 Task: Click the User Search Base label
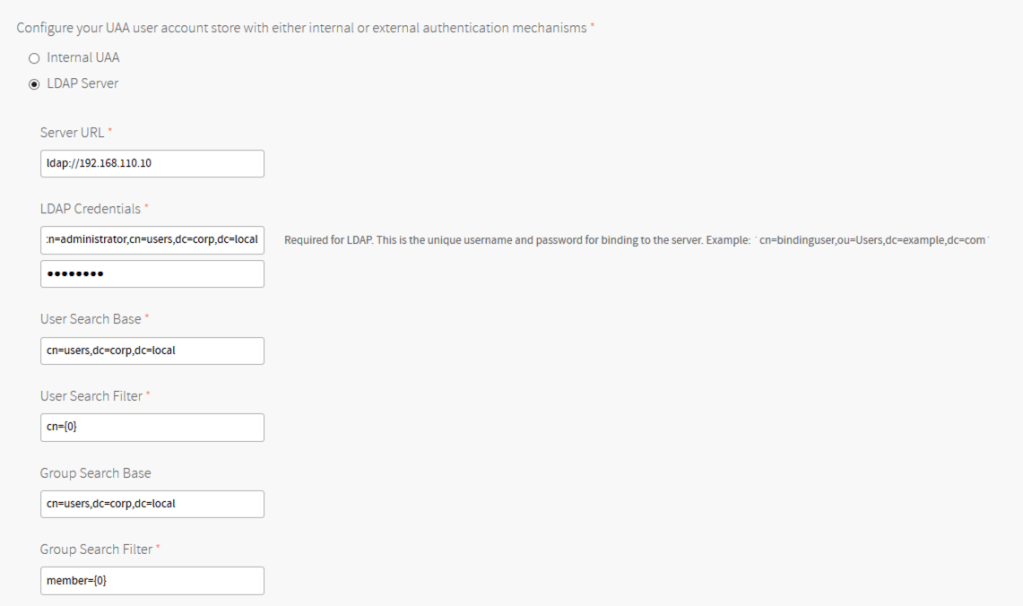(91, 319)
